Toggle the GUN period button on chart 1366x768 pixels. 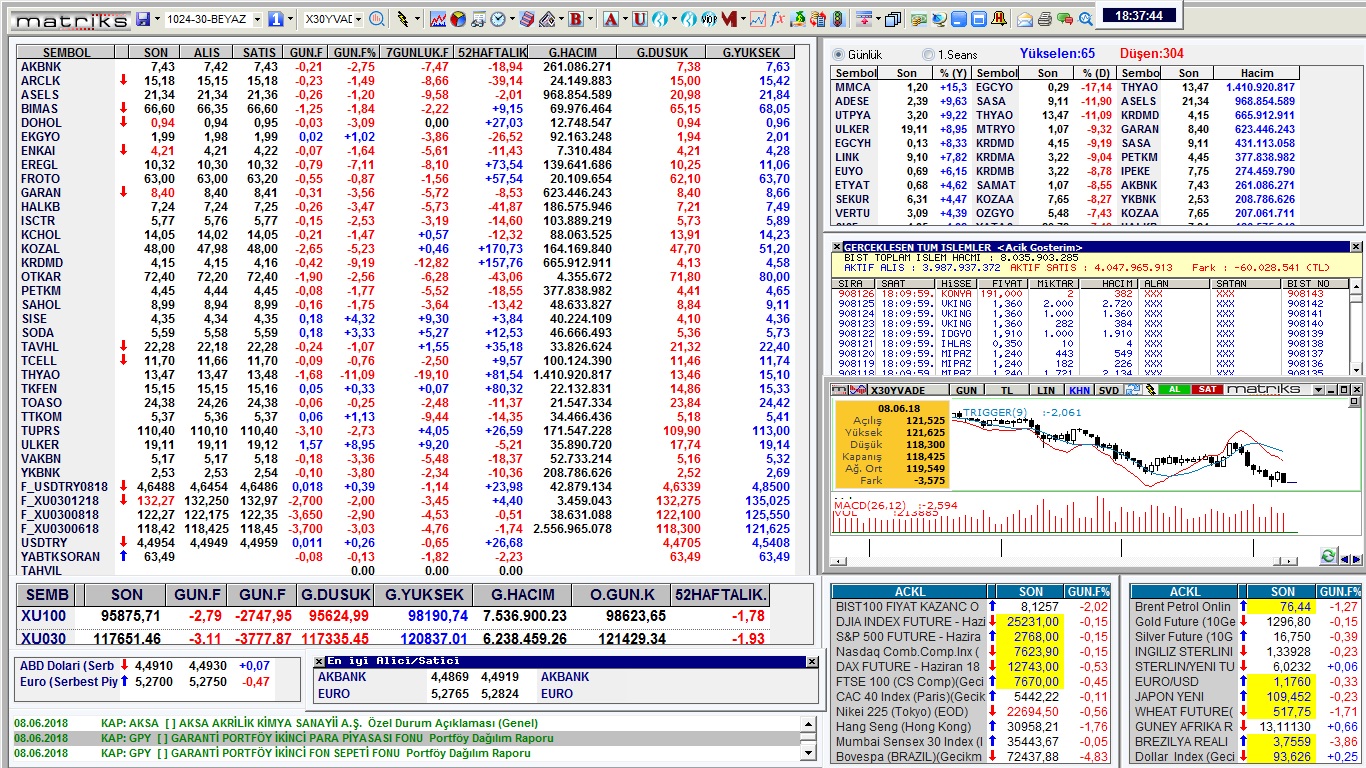pyautogui.click(x=966, y=390)
